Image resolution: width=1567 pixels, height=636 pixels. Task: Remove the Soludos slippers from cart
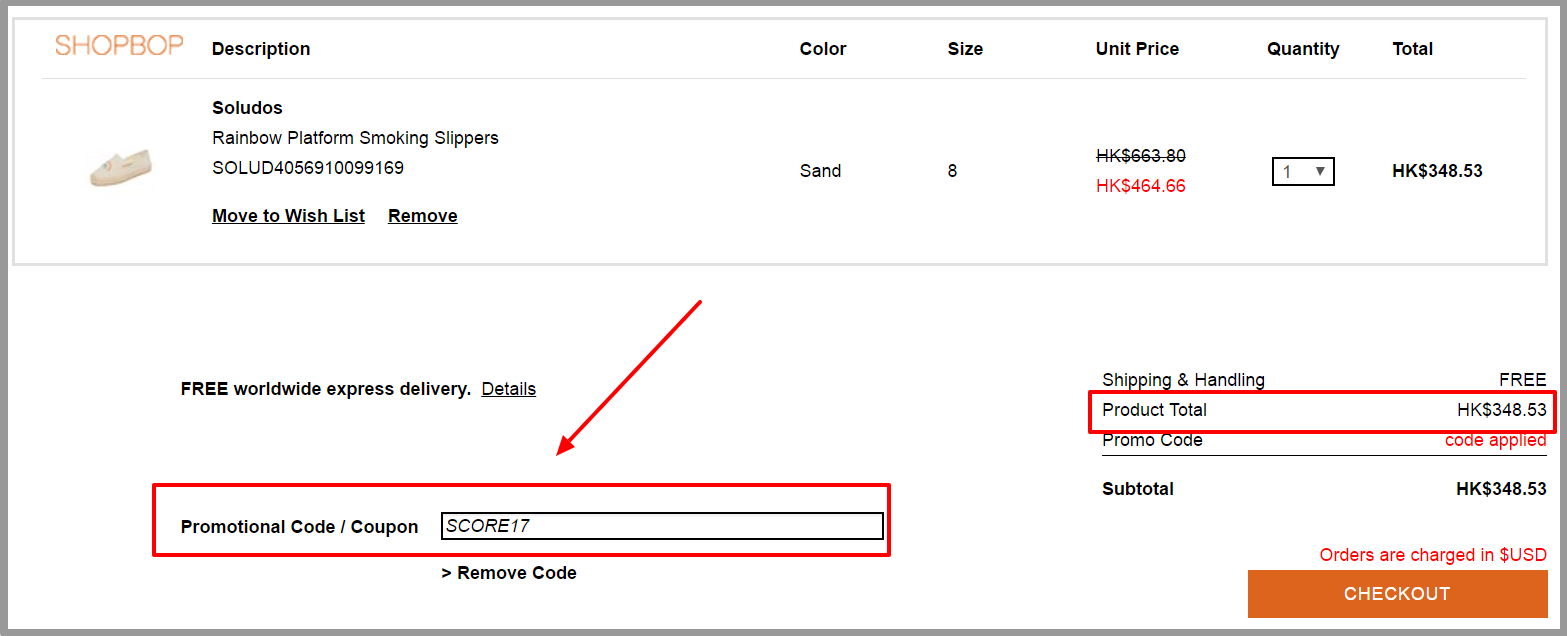point(423,216)
